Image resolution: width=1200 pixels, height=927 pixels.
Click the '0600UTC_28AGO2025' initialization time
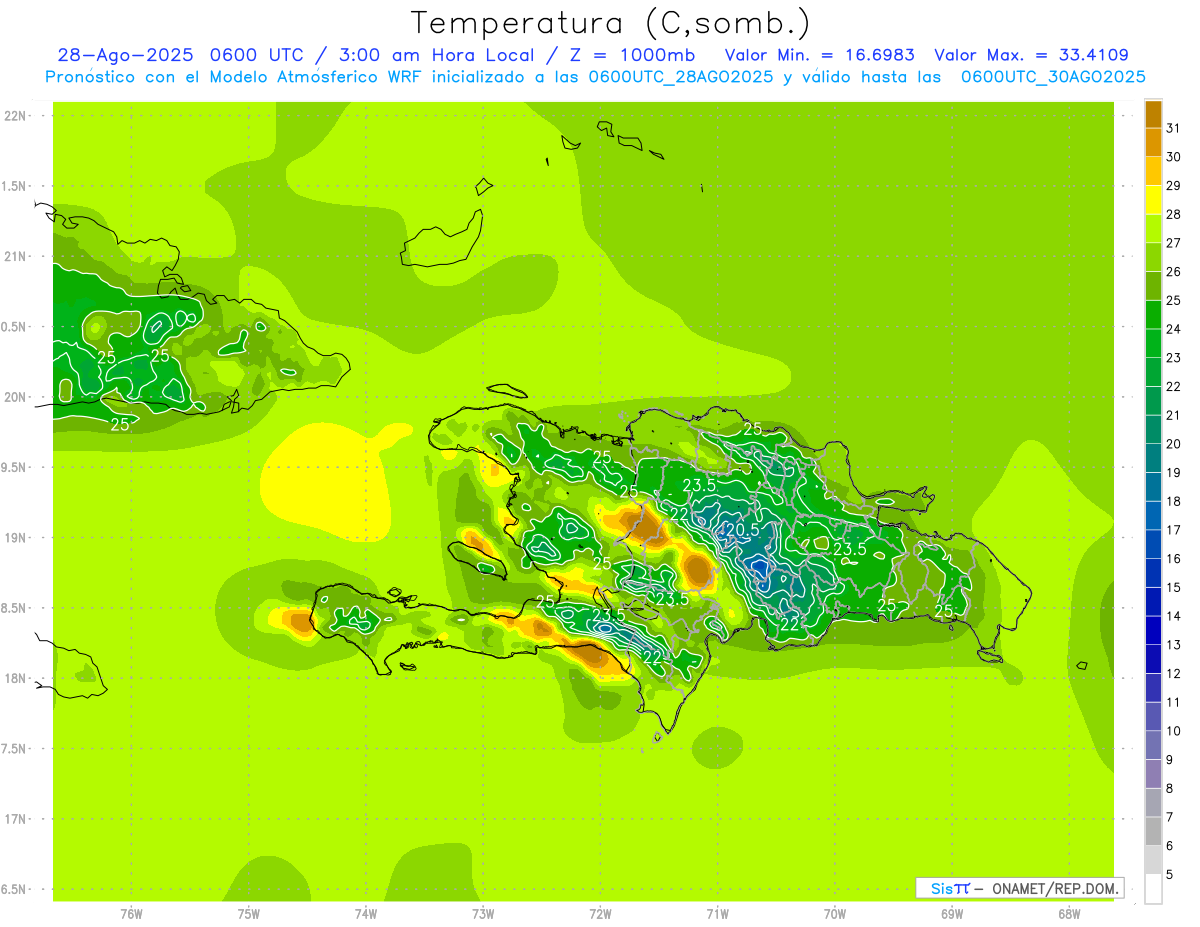(x=681, y=77)
